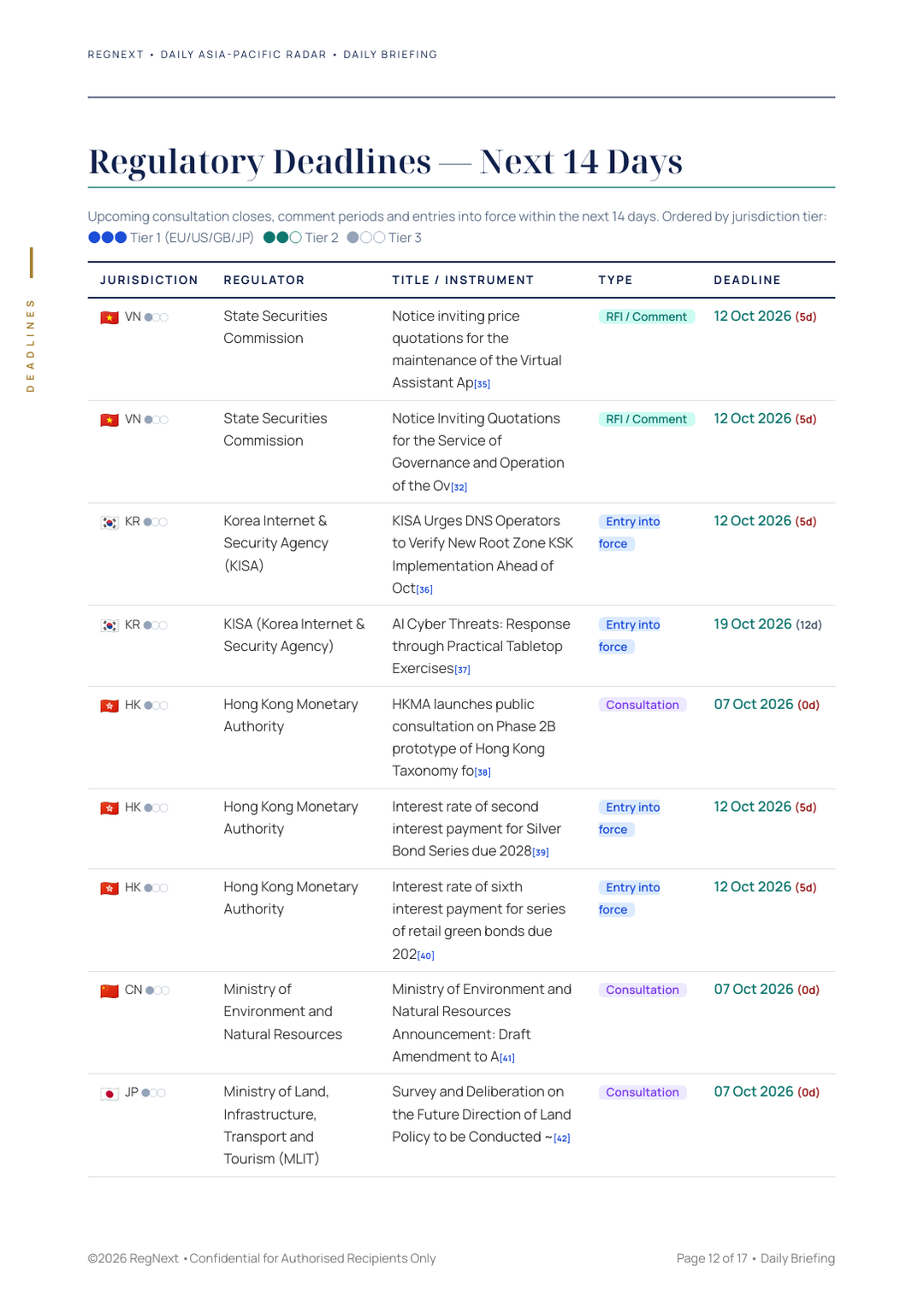Click the REGULATOR column header
The image size is (924, 1307).
pos(264,280)
